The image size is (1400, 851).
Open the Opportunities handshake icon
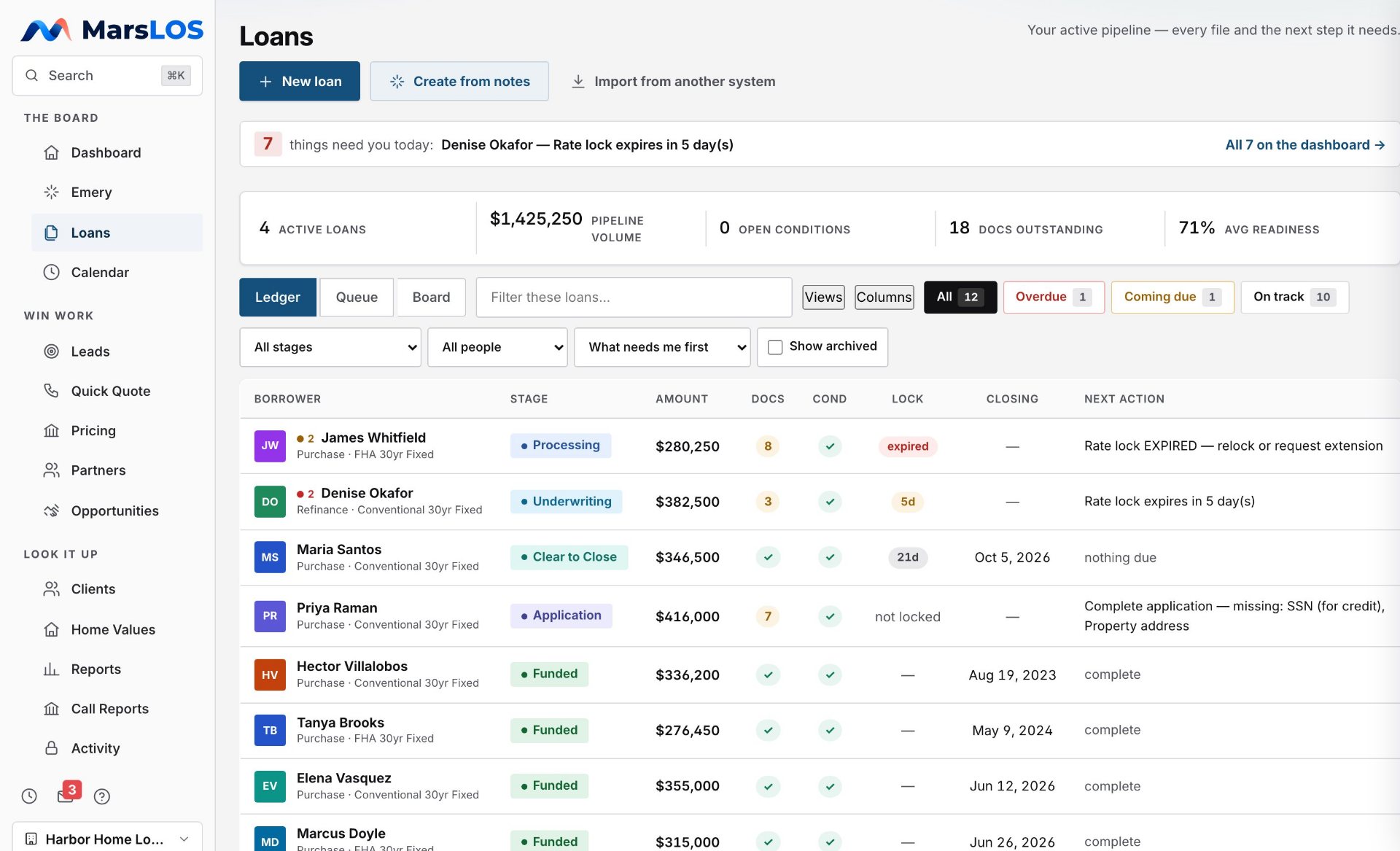point(51,510)
